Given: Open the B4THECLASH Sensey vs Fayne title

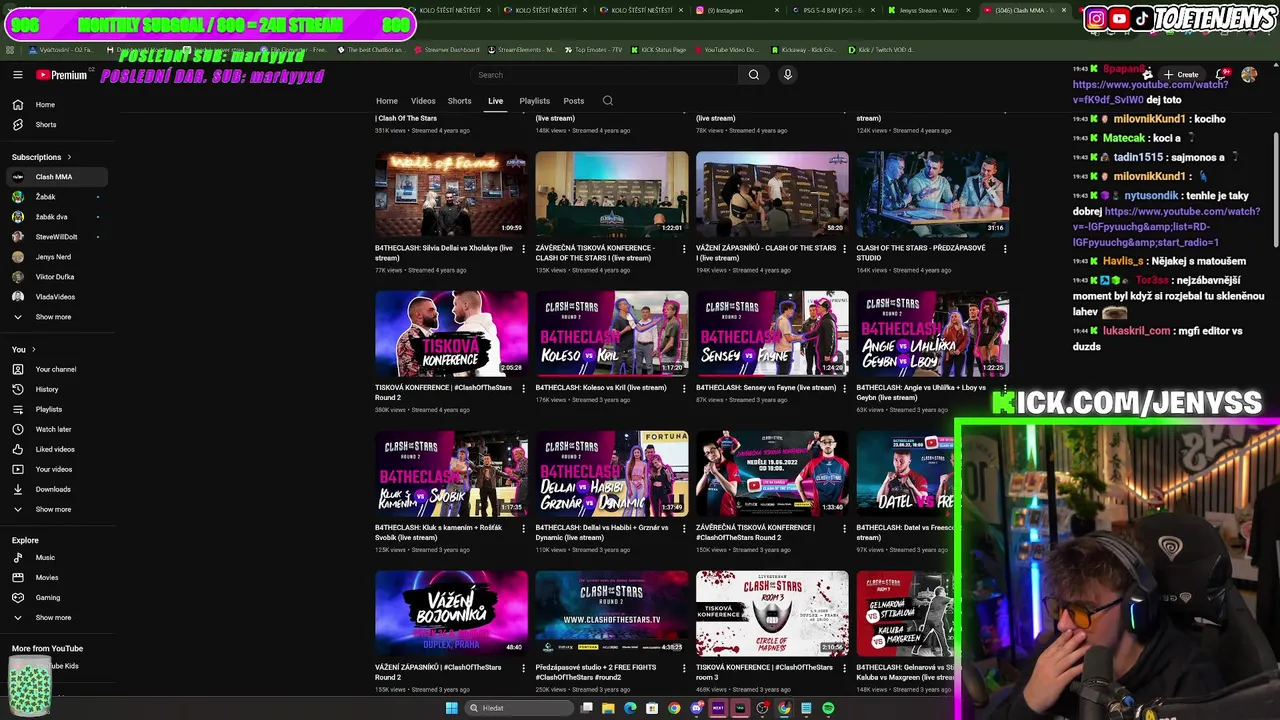Looking at the screenshot, I should point(766,388).
